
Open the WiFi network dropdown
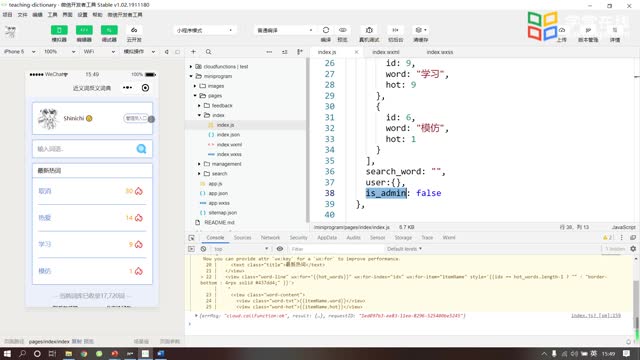pos(99,52)
